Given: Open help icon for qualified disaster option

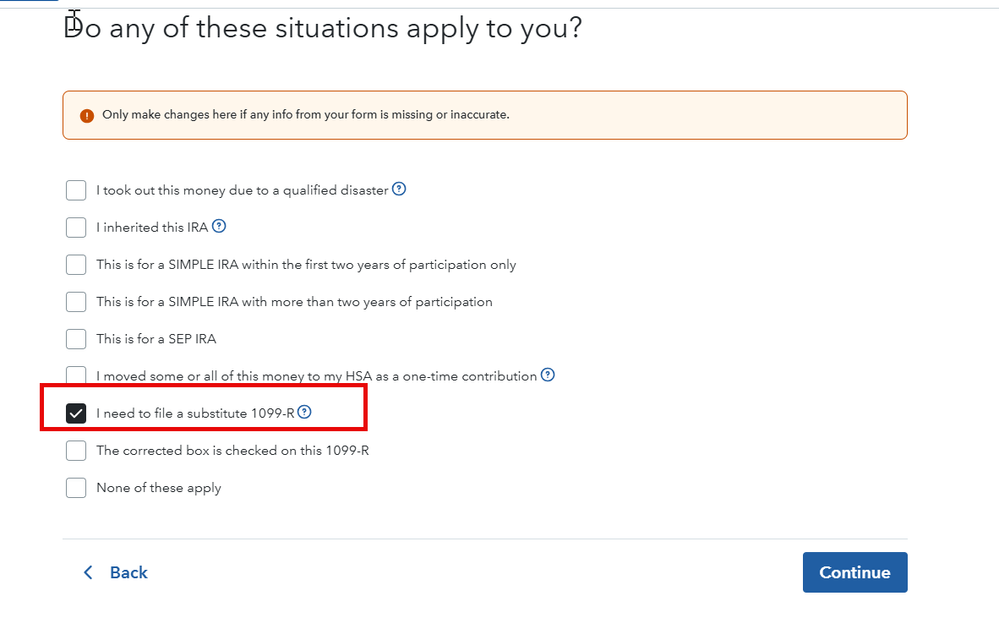Looking at the screenshot, I should tap(399, 189).
